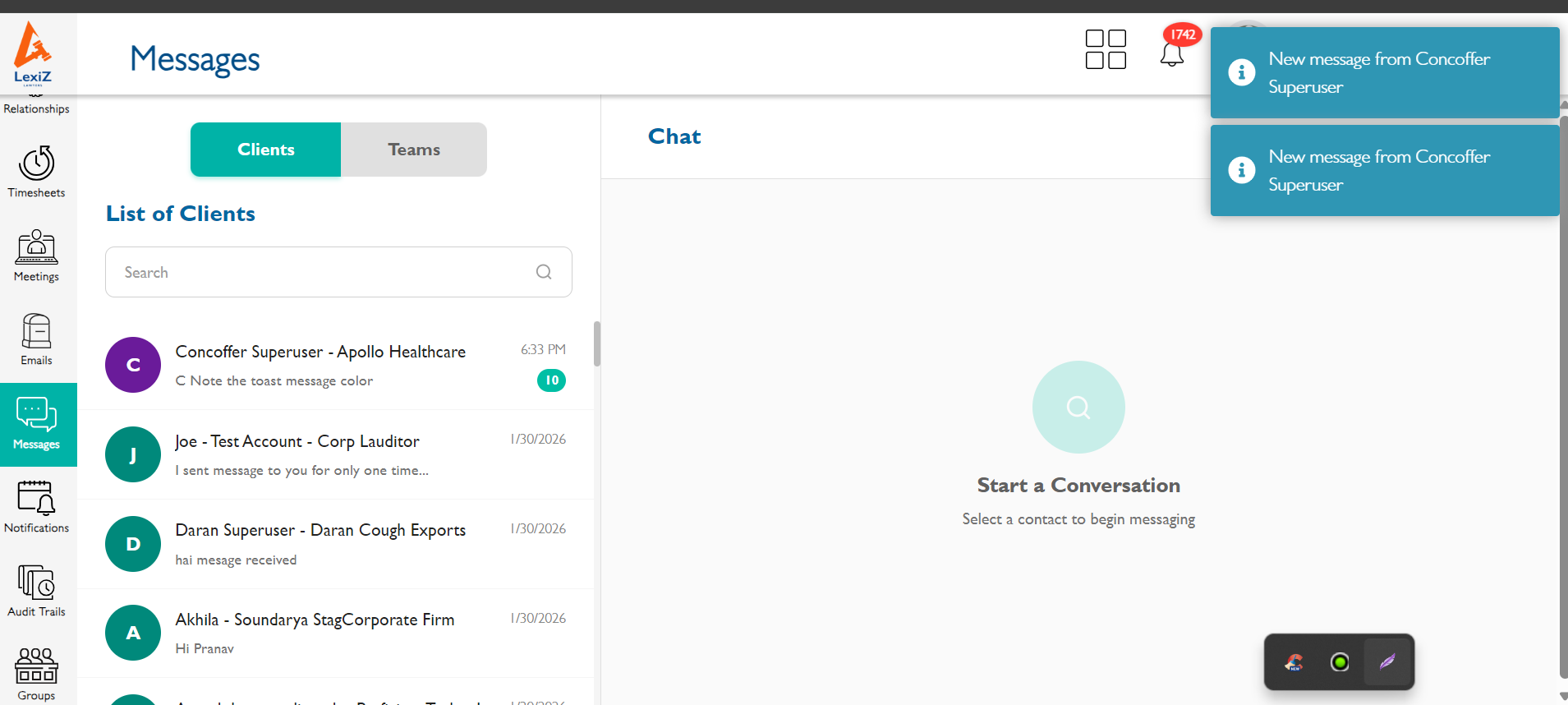This screenshot has width=1568, height=705.
Task: Click the green record circle icon
Action: point(1340,662)
